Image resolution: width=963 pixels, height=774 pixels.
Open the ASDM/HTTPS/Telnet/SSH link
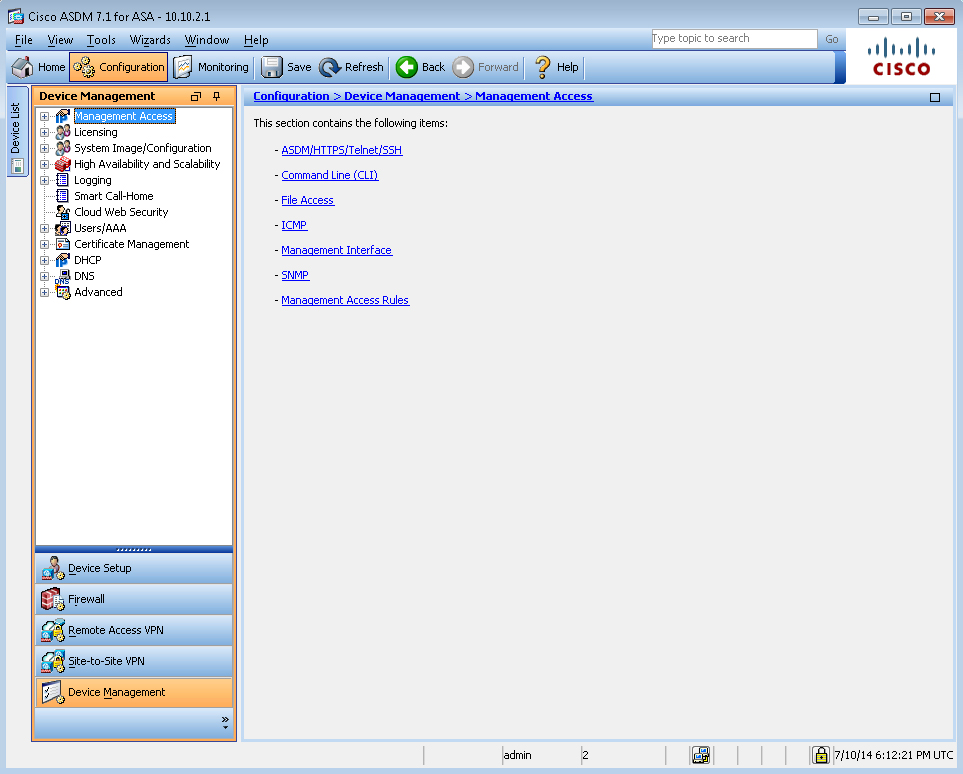pyautogui.click(x=341, y=150)
